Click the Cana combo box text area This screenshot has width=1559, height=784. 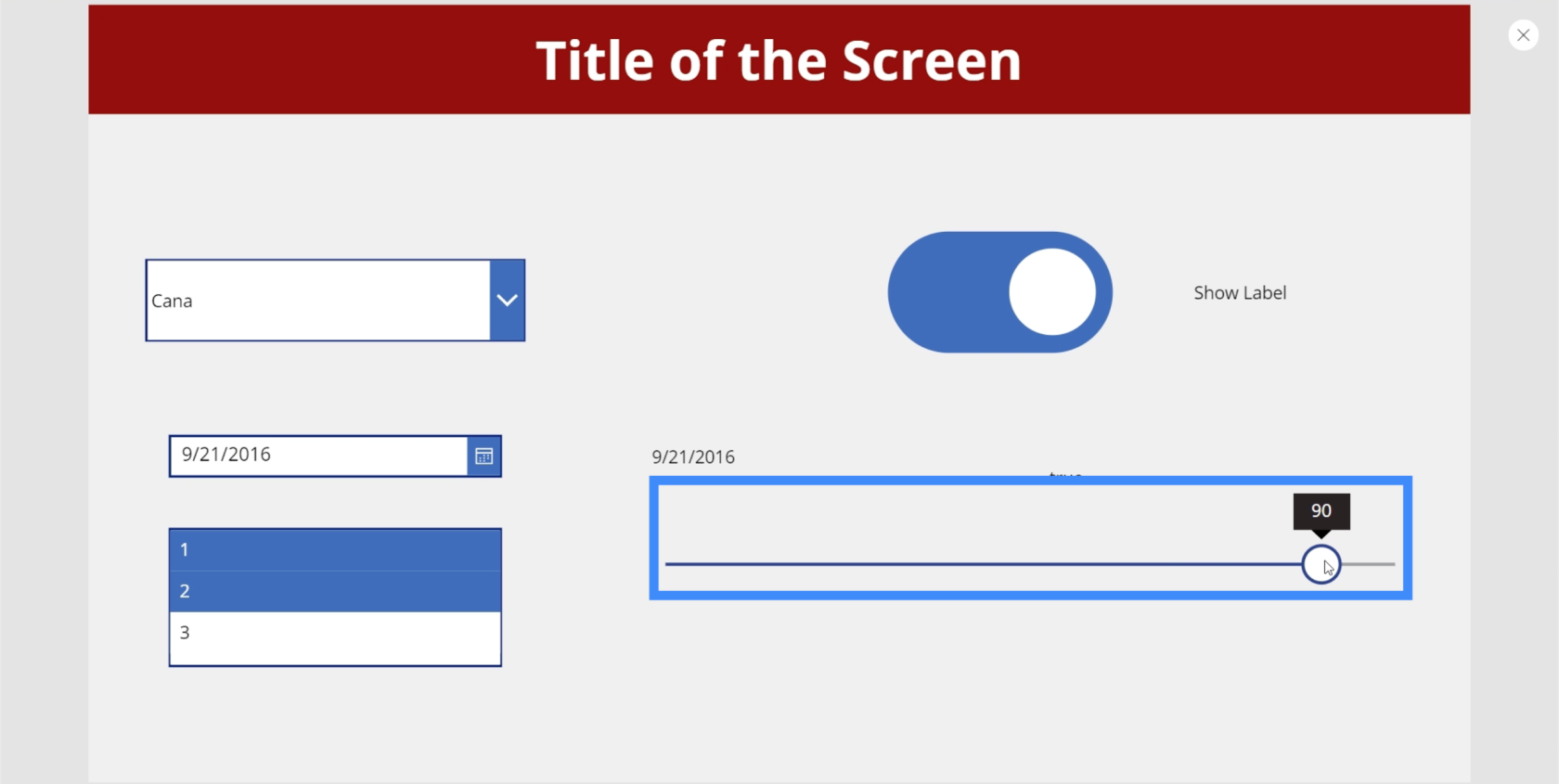click(318, 301)
